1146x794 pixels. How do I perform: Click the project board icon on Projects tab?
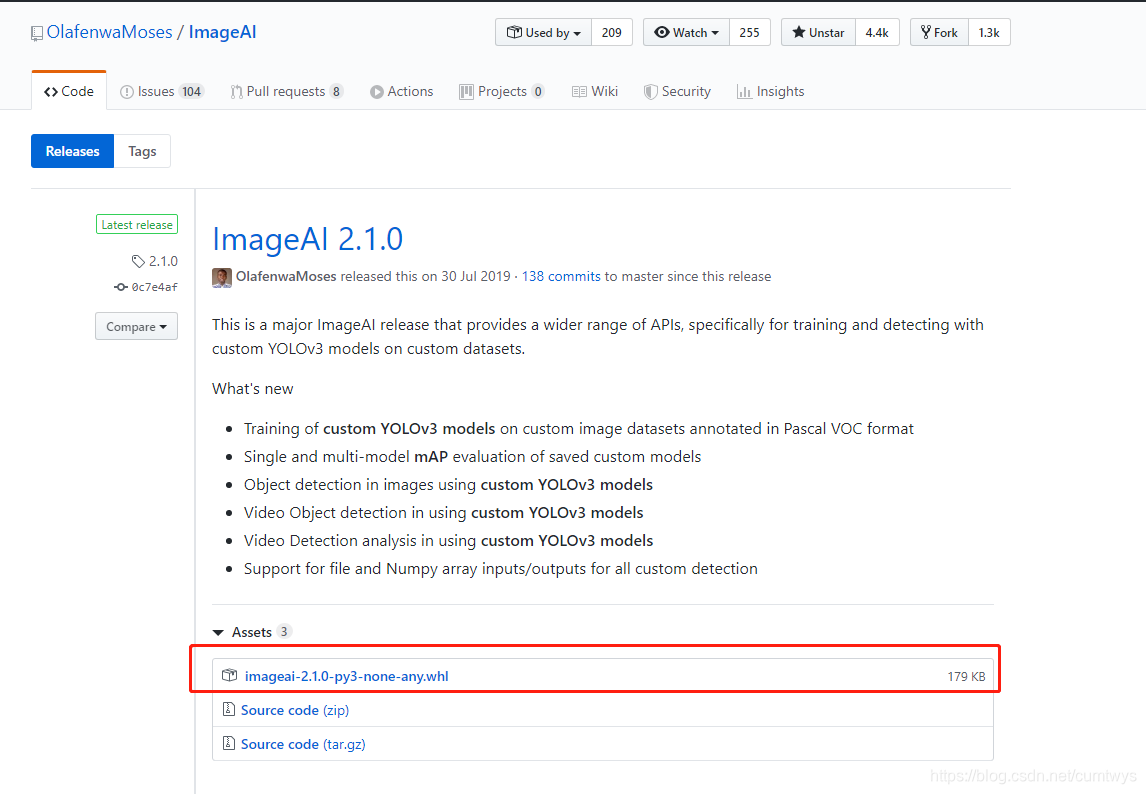coord(466,91)
